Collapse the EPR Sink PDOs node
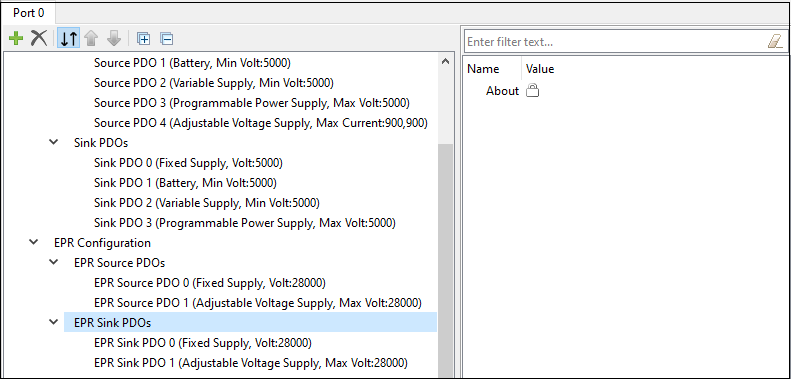Image resolution: width=791 pixels, height=379 pixels. point(53,322)
